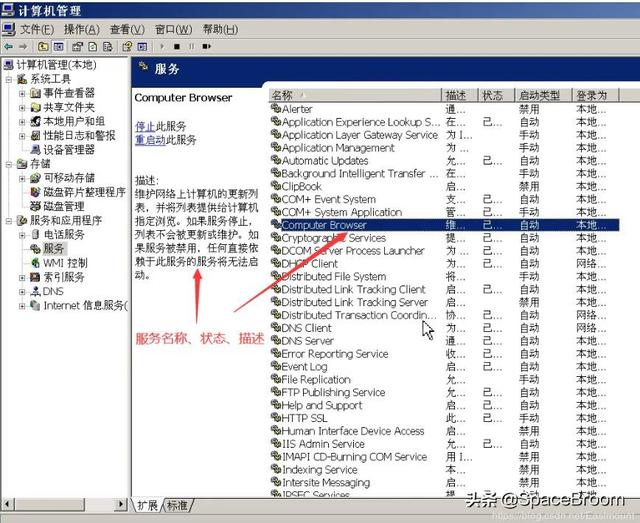Click tree pane horizontal scrollbar right arrow

pyautogui.click(x=121, y=505)
